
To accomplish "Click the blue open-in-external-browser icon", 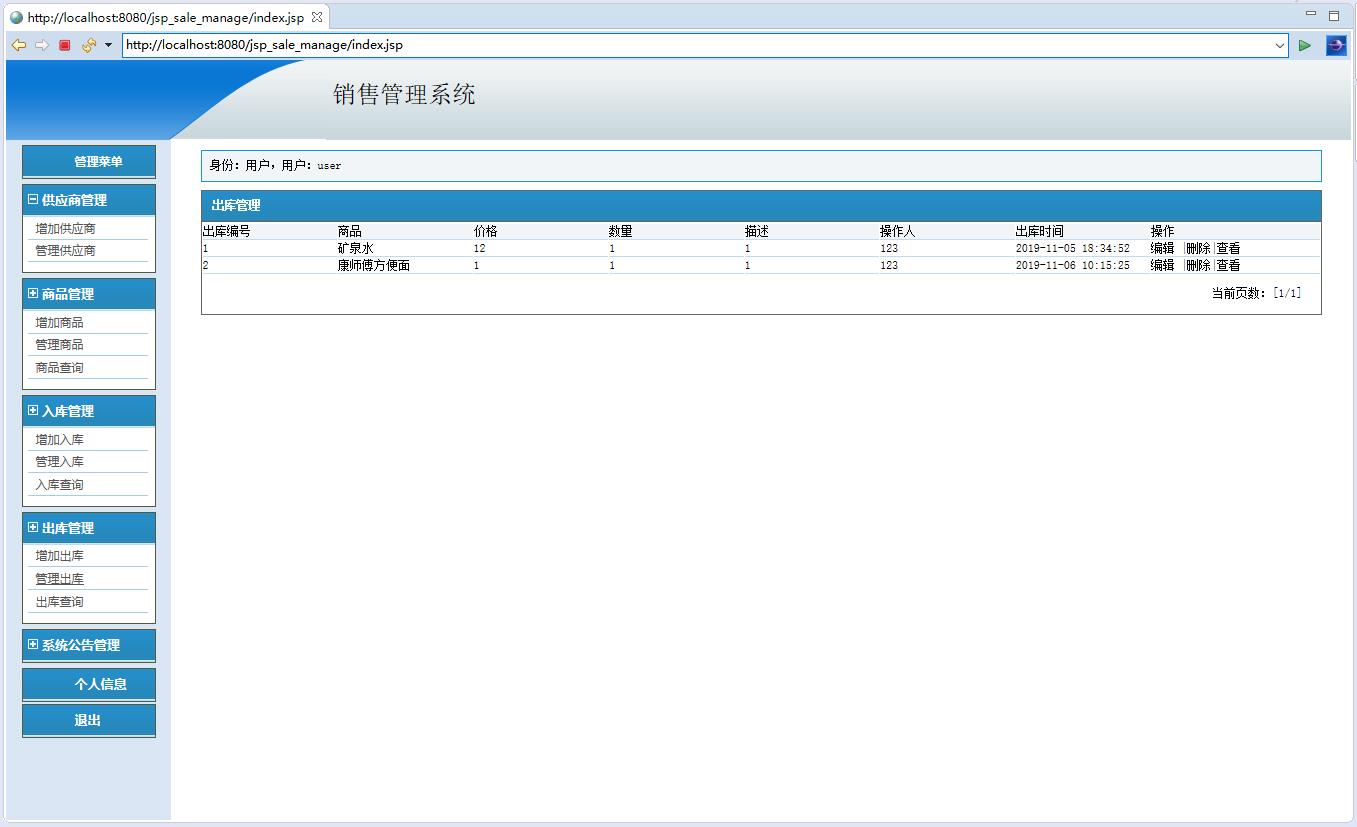I will click(x=1335, y=45).
